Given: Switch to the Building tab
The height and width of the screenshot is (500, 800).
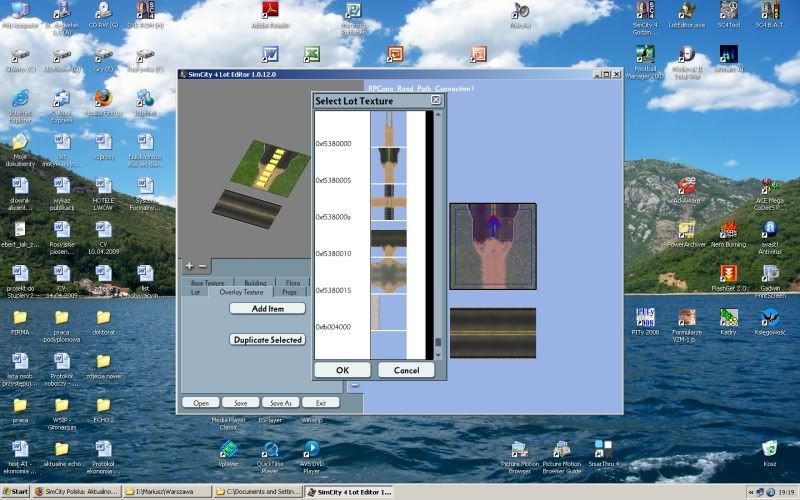Looking at the screenshot, I should point(255,282).
